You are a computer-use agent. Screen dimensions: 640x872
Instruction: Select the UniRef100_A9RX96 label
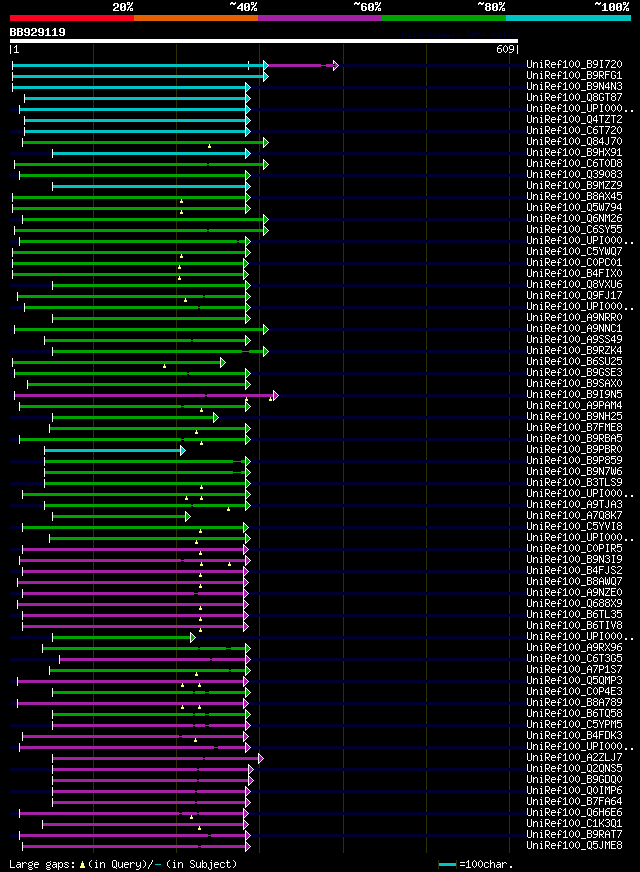[x=574, y=648]
